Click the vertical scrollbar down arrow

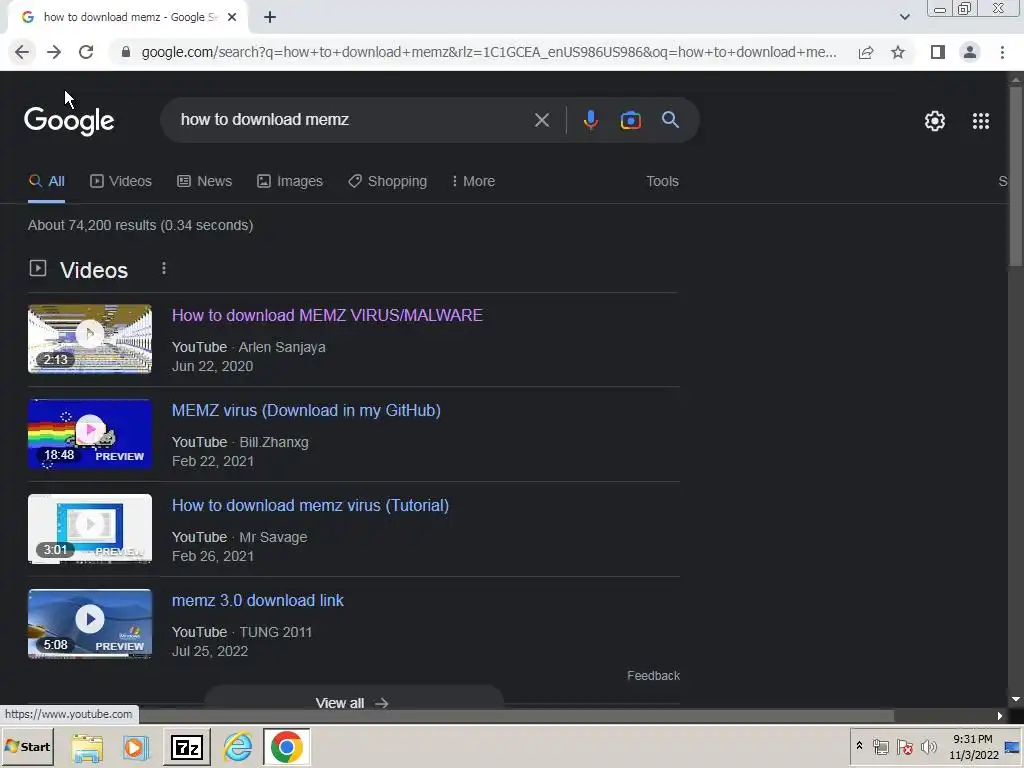click(x=1016, y=699)
